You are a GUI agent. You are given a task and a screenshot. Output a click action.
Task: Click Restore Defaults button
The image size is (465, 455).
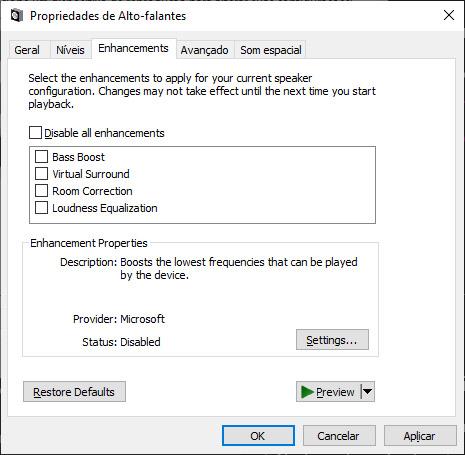coord(74,392)
